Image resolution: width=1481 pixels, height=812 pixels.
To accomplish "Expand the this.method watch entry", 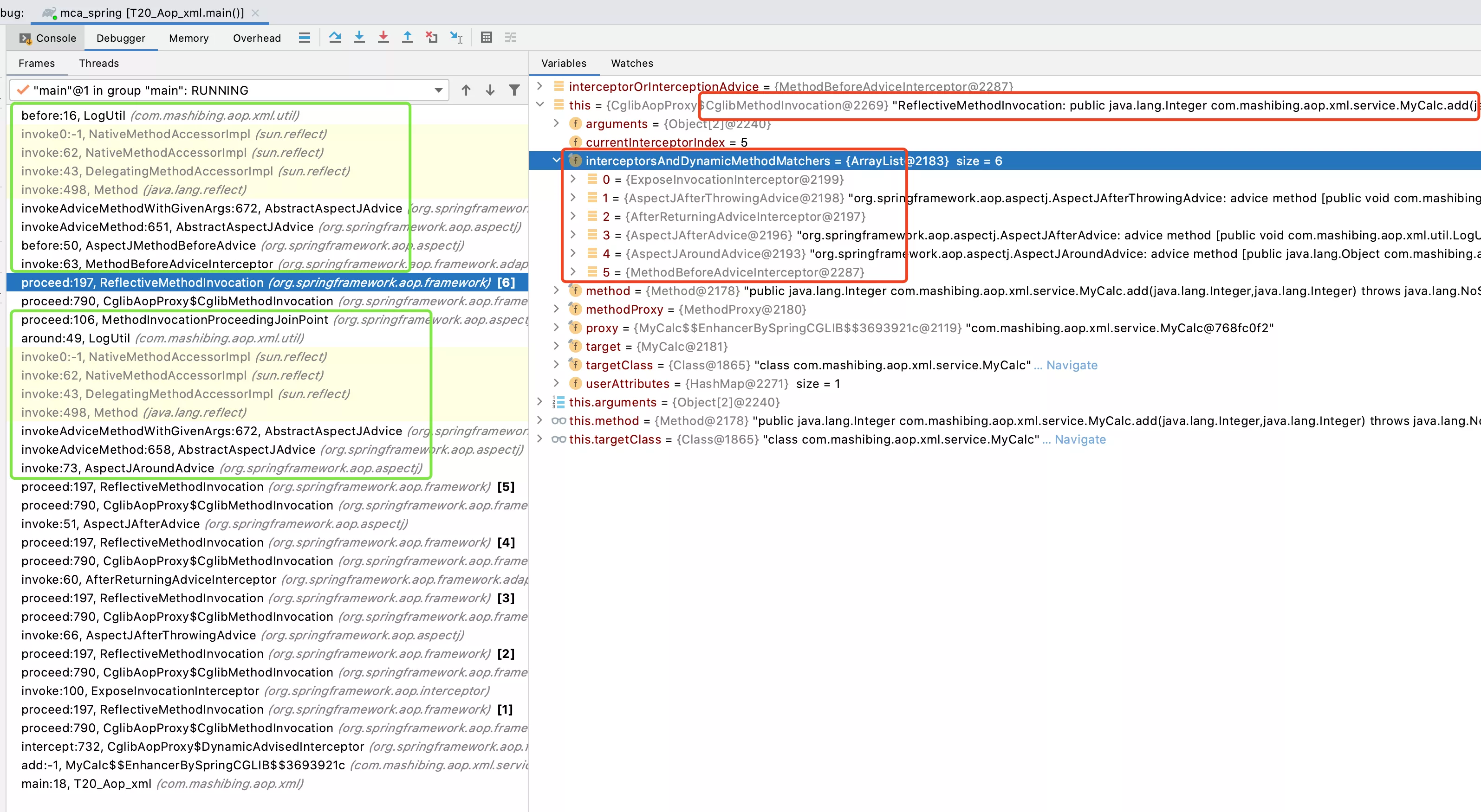I will (x=539, y=420).
